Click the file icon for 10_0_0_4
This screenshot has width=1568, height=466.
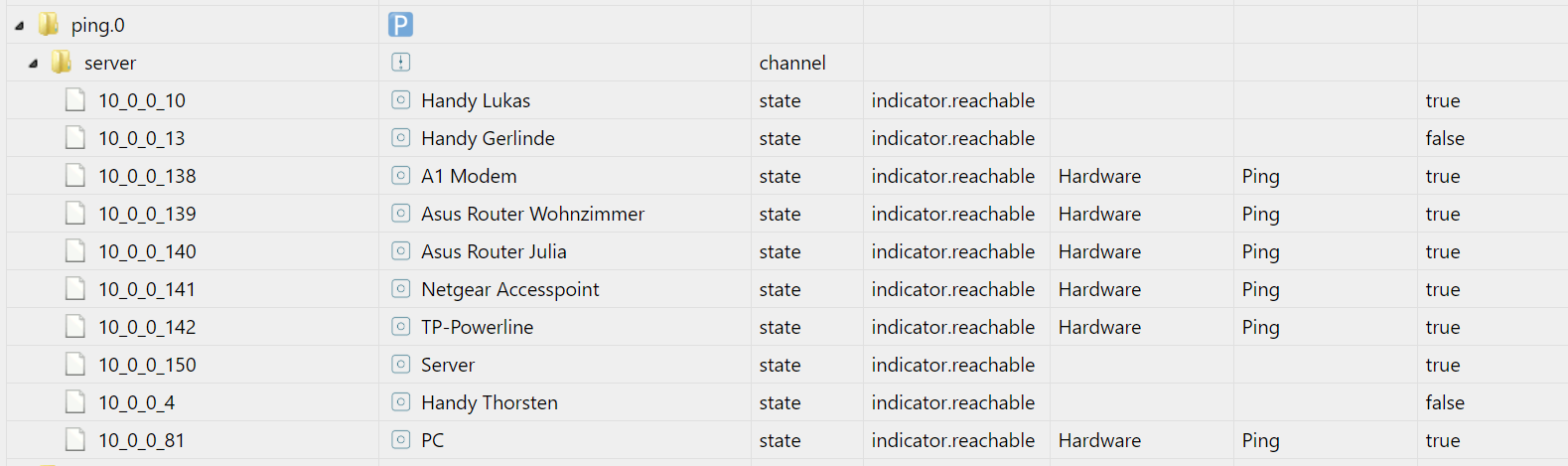point(75,402)
